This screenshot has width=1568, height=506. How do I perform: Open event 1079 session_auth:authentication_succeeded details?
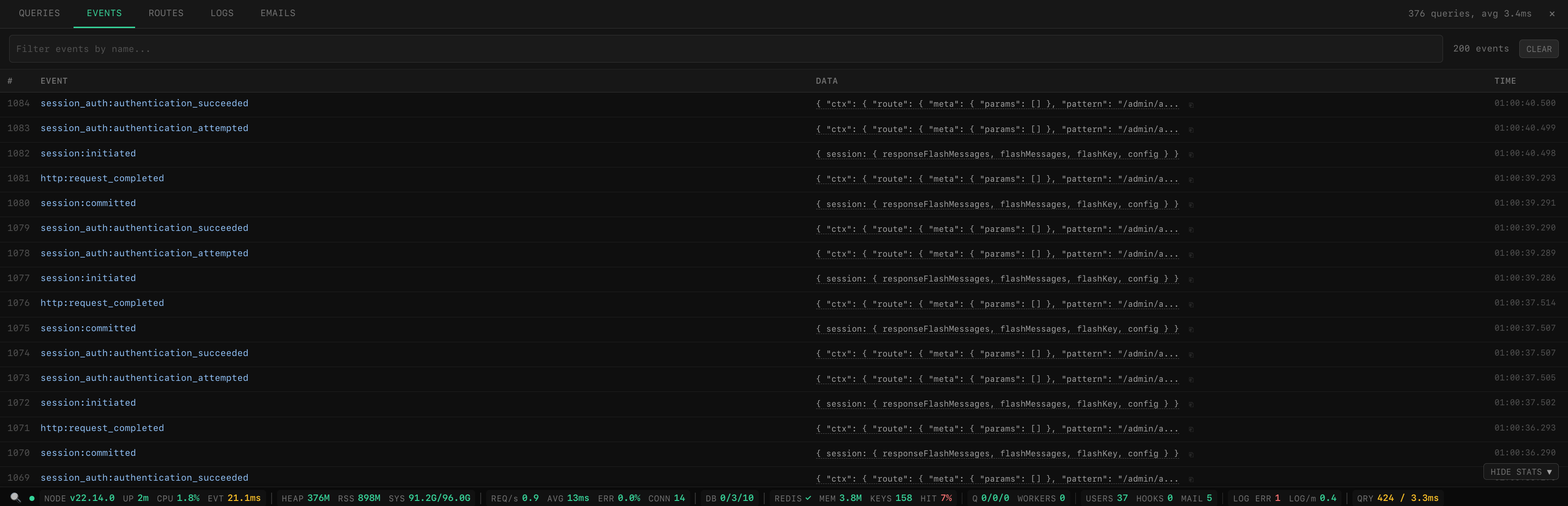tap(144, 228)
